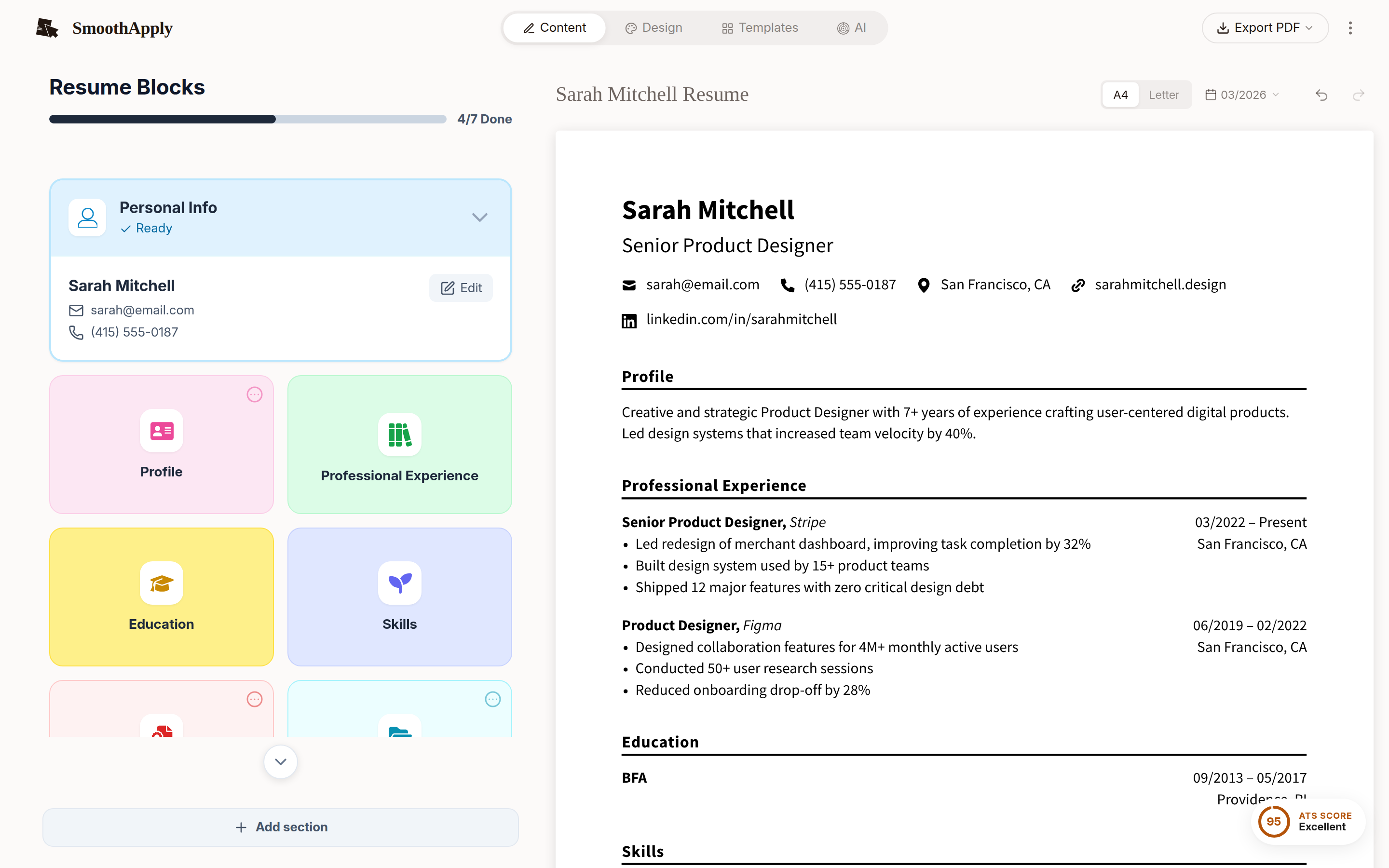Screen dimensions: 1389x868
Task: Click the Add section button
Action: click(x=280, y=827)
